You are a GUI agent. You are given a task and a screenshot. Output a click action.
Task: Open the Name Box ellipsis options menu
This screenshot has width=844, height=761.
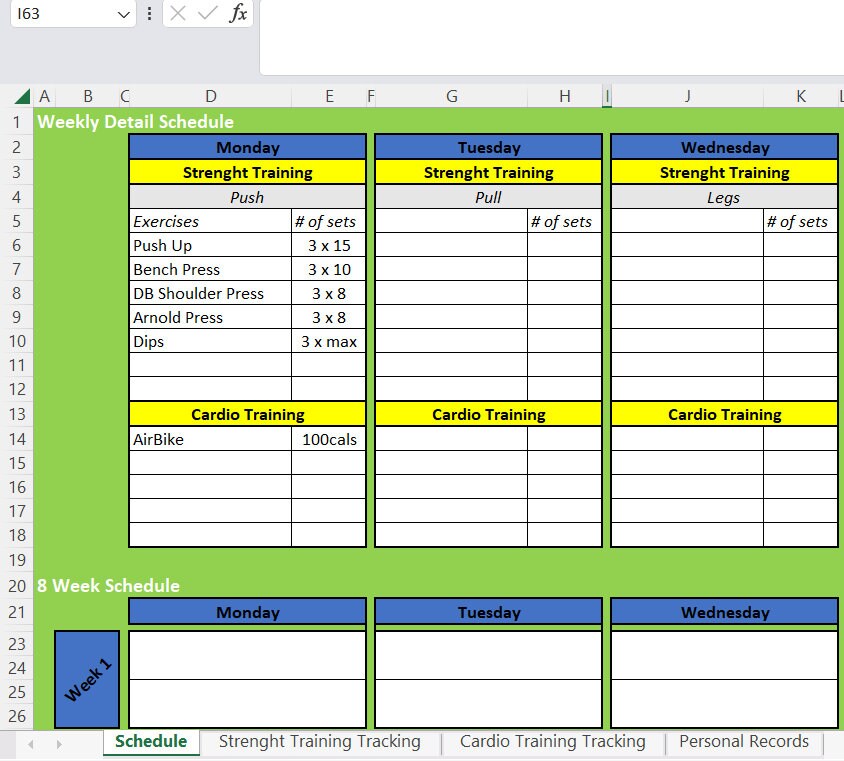pyautogui.click(x=147, y=15)
